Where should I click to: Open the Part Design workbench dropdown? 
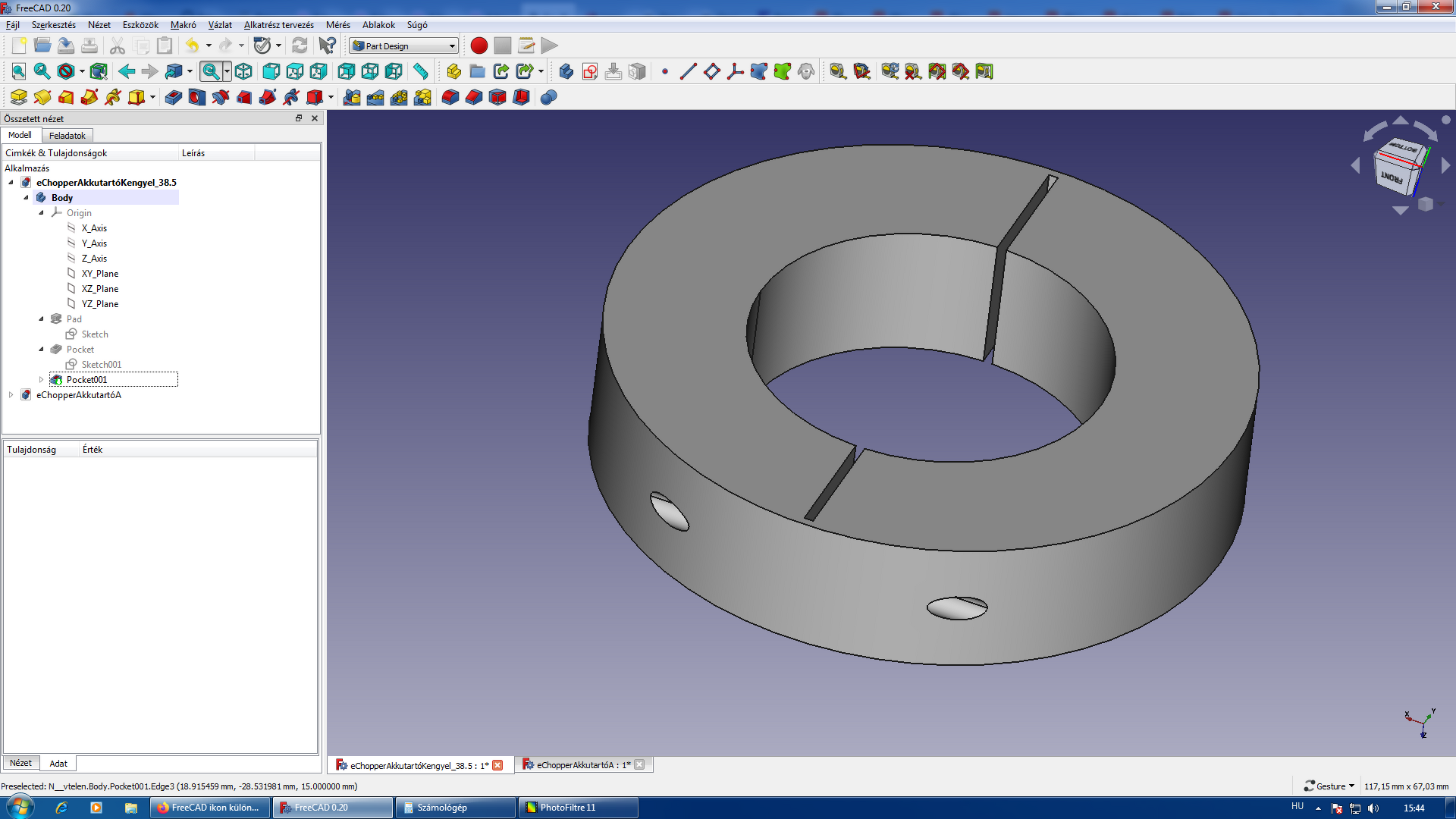pyautogui.click(x=404, y=45)
